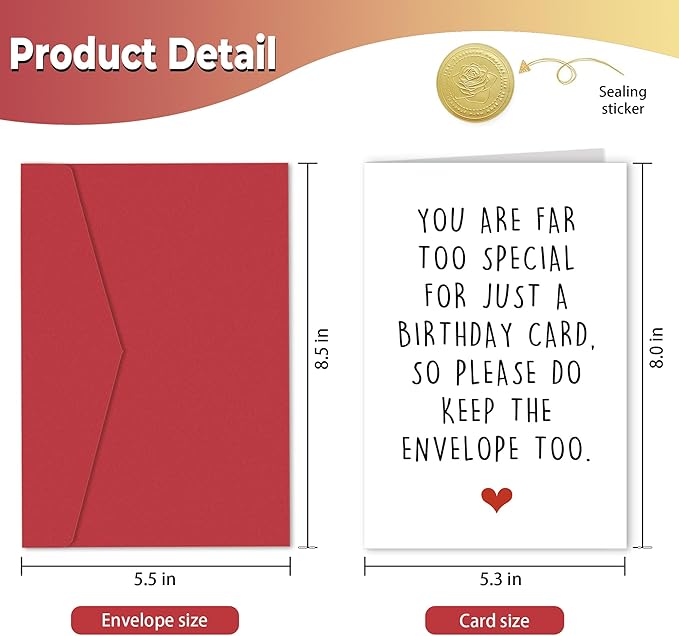Click the SO PLEASE DO text line
Screen dimensions: 679x636
(x=496, y=373)
